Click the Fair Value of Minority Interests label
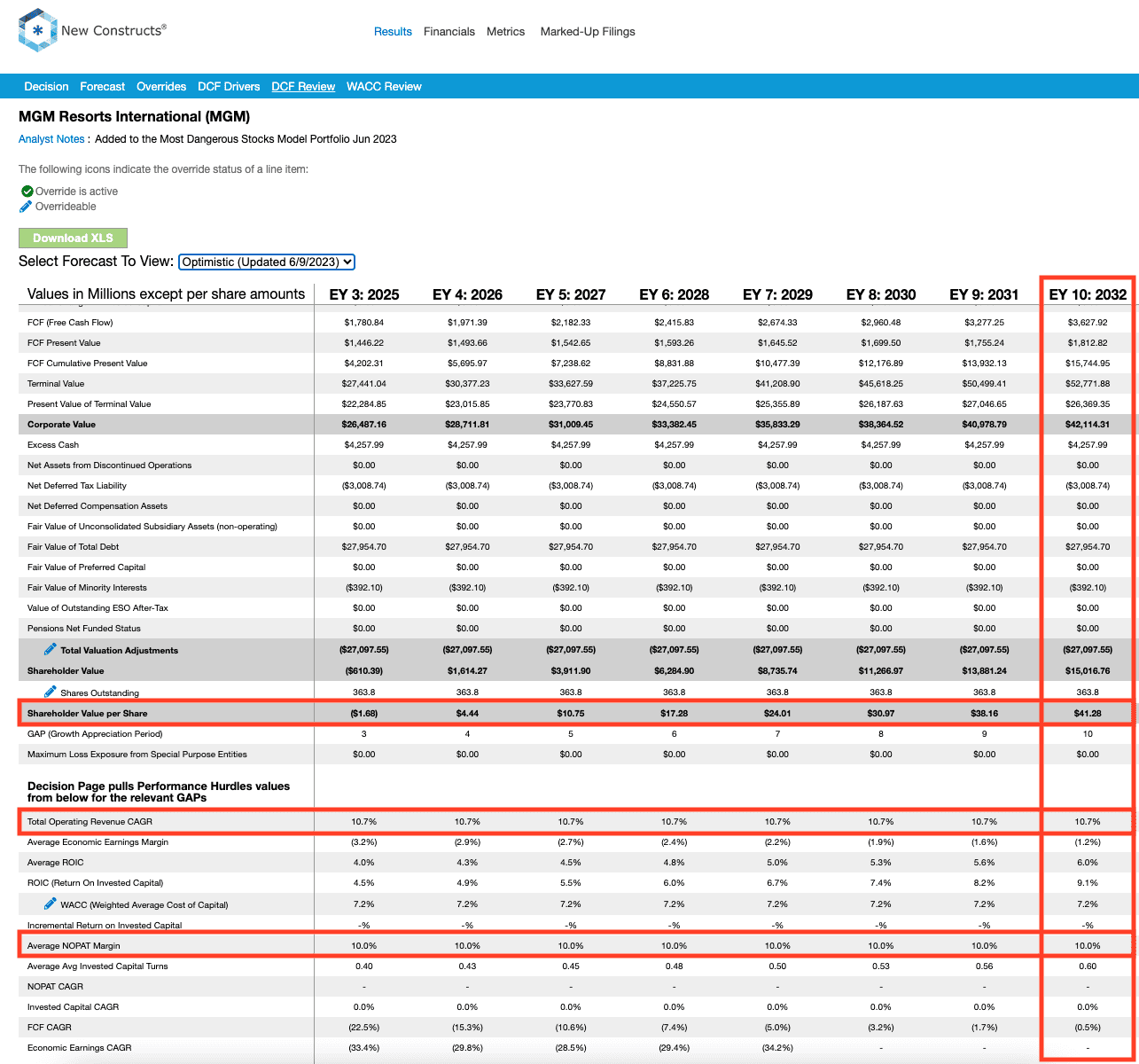 click(87, 587)
